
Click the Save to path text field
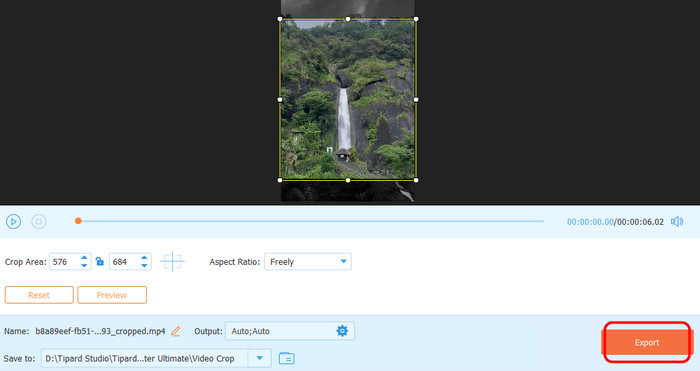click(x=145, y=358)
